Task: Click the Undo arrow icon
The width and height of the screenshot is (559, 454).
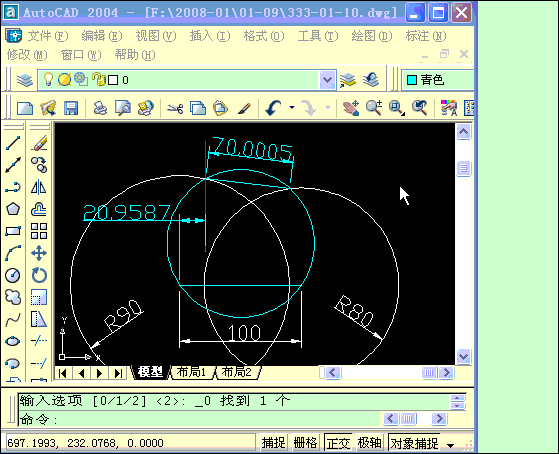Action: coord(273,108)
